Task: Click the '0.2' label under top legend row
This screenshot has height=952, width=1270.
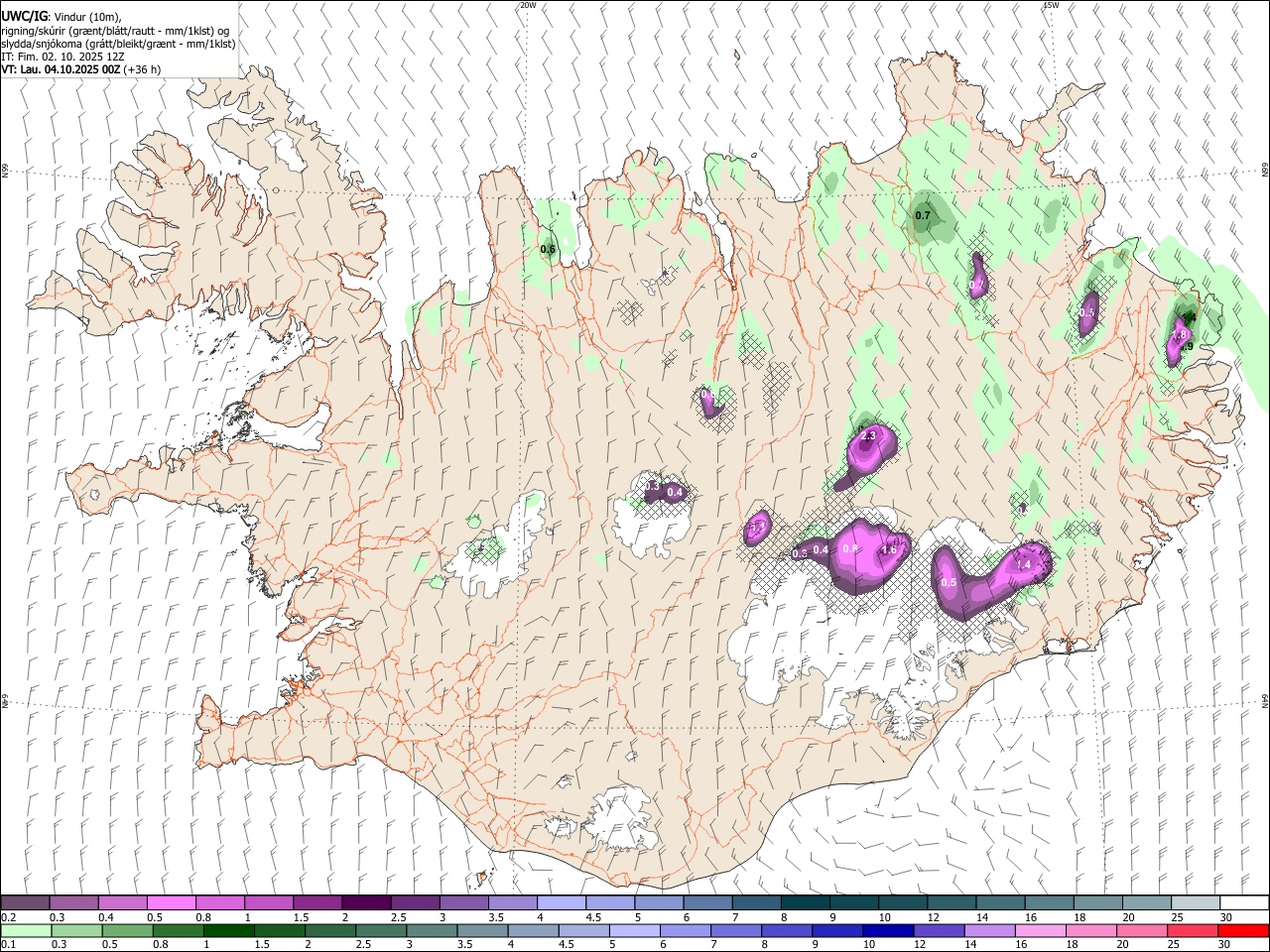Action: pos(9,917)
